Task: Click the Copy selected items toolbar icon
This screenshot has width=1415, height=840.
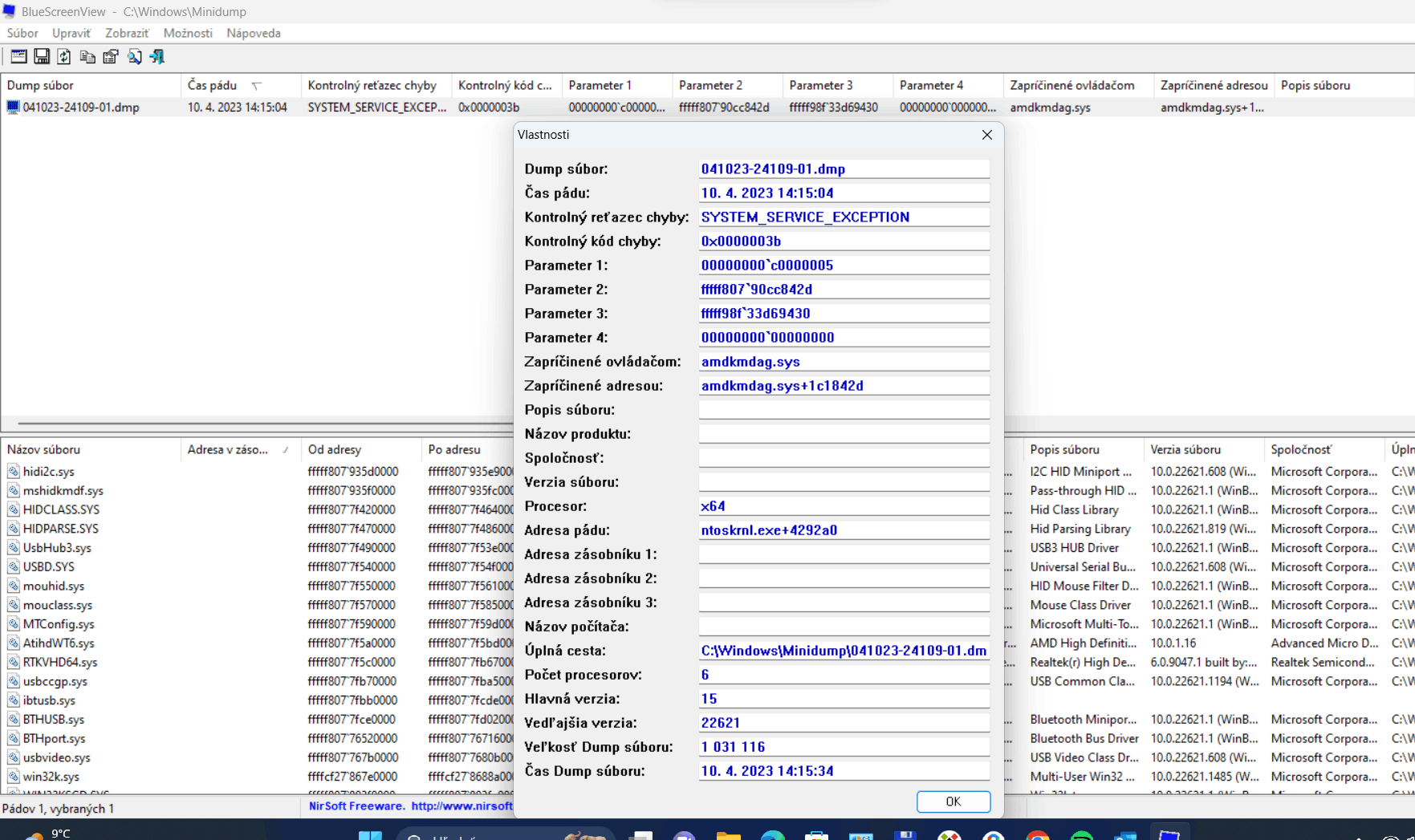Action: (x=87, y=56)
